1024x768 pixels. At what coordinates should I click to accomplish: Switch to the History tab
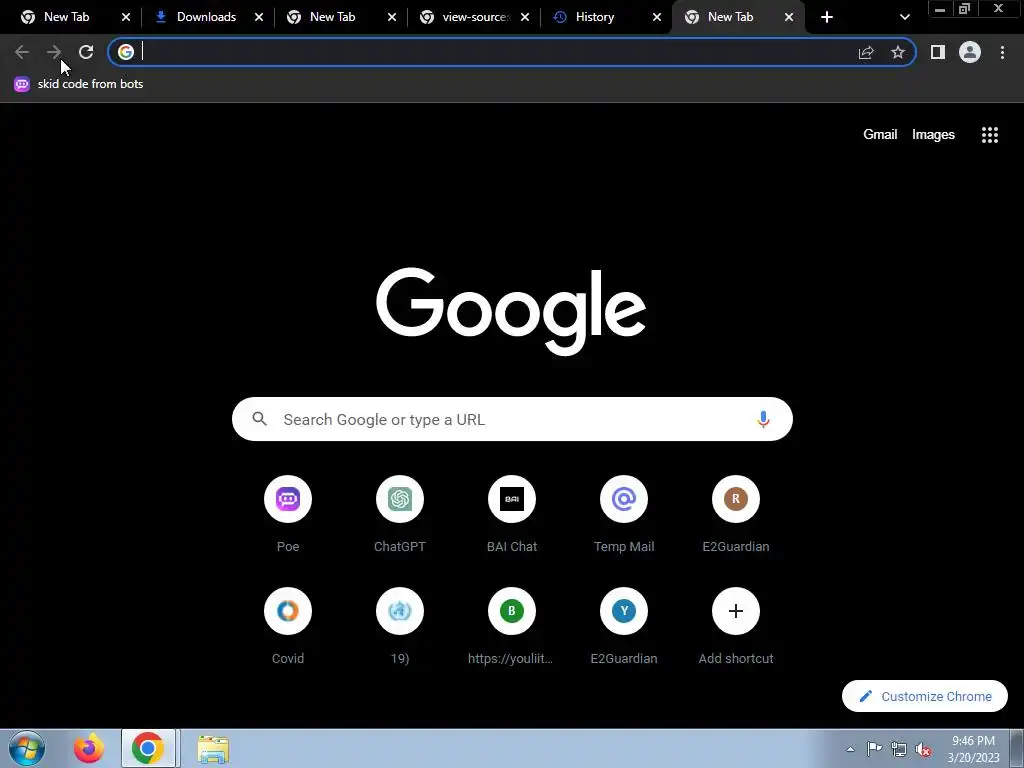pyautogui.click(x=595, y=17)
